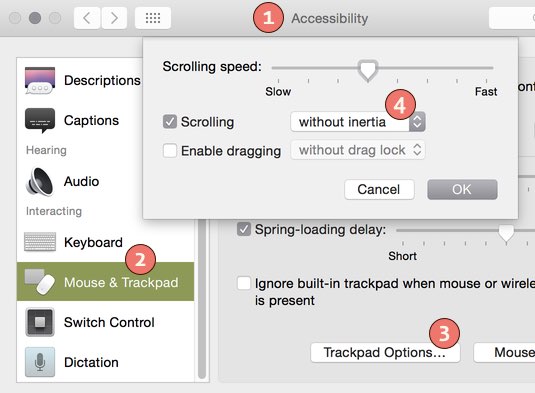
Task: Click the Scrolling speed slider thumb
Action: [x=368, y=71]
